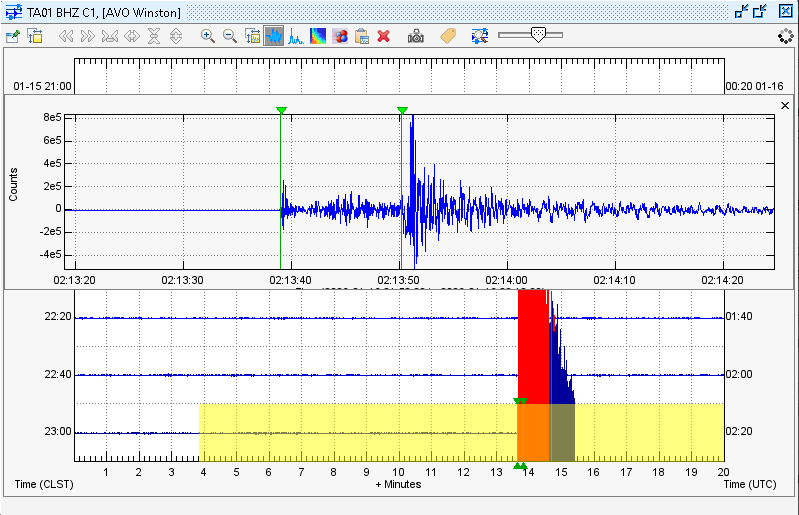The height and width of the screenshot is (515, 799).
Task: Click the '23:00' helicorder row label
Action: [x=58, y=431]
